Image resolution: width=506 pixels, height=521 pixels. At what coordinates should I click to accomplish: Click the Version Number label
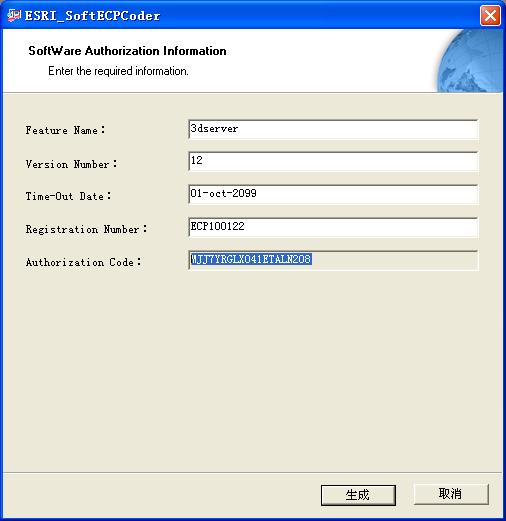click(x=71, y=164)
